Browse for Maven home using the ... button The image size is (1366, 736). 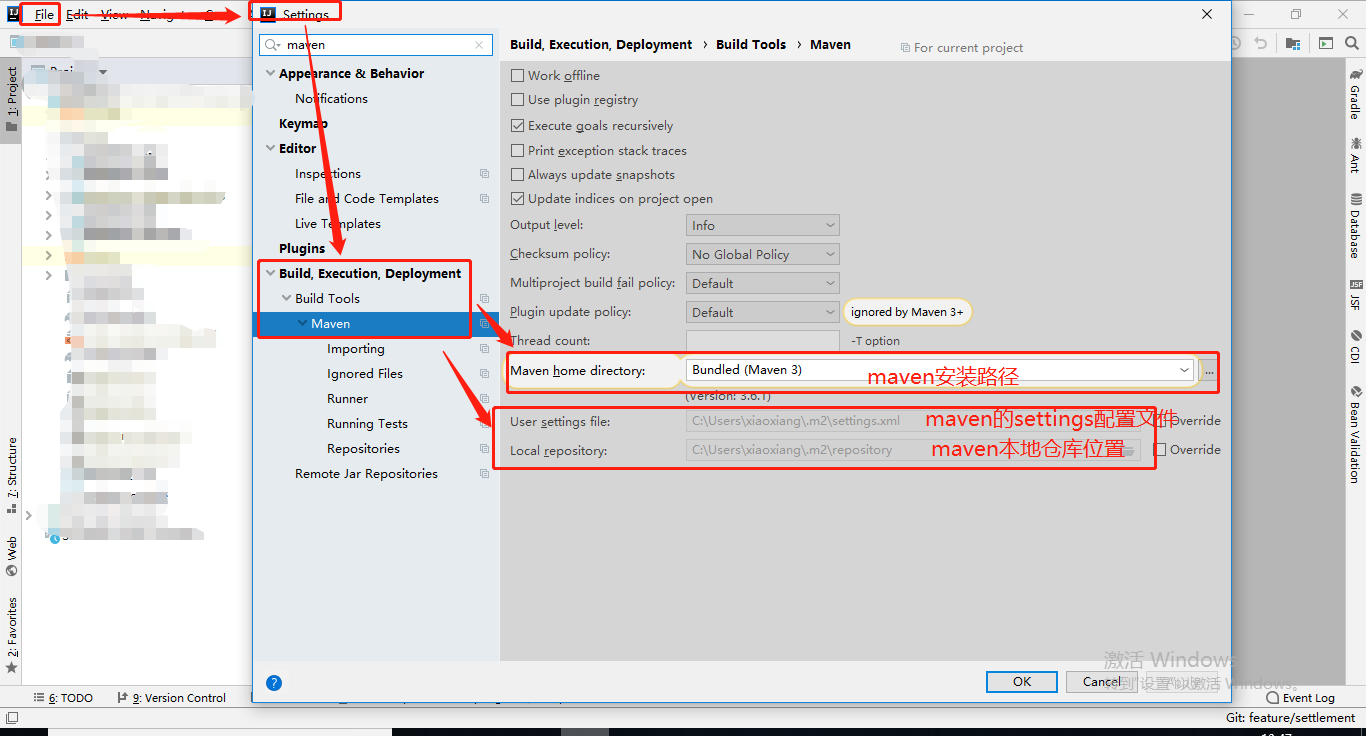(x=1209, y=371)
